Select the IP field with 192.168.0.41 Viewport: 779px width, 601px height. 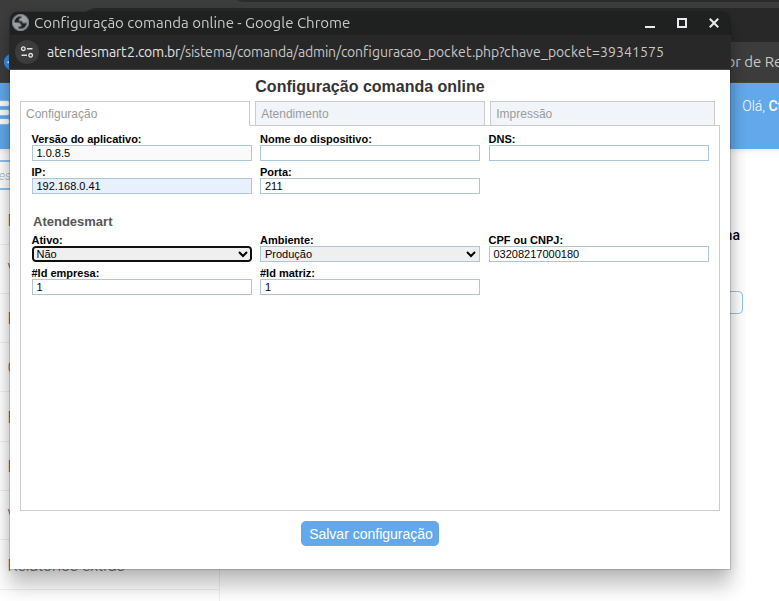click(142, 186)
